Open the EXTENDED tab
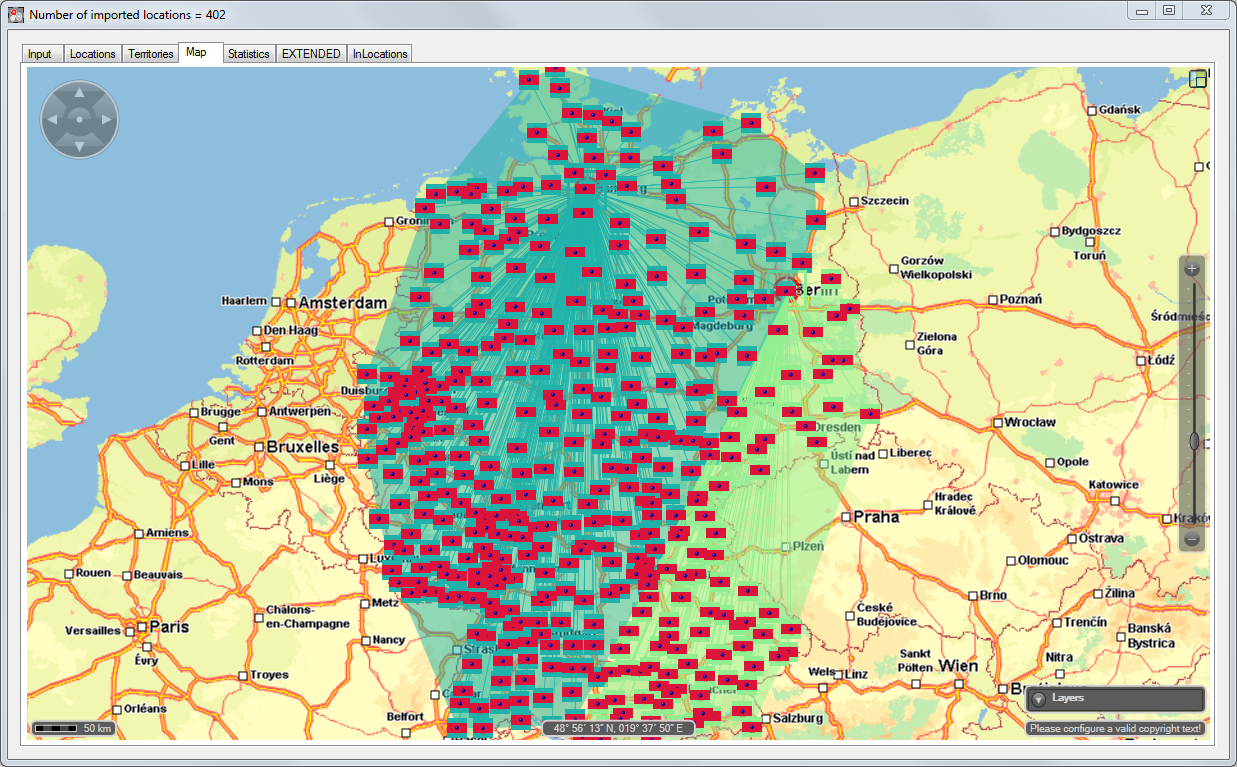Viewport: 1237px width, 767px height. (x=311, y=54)
